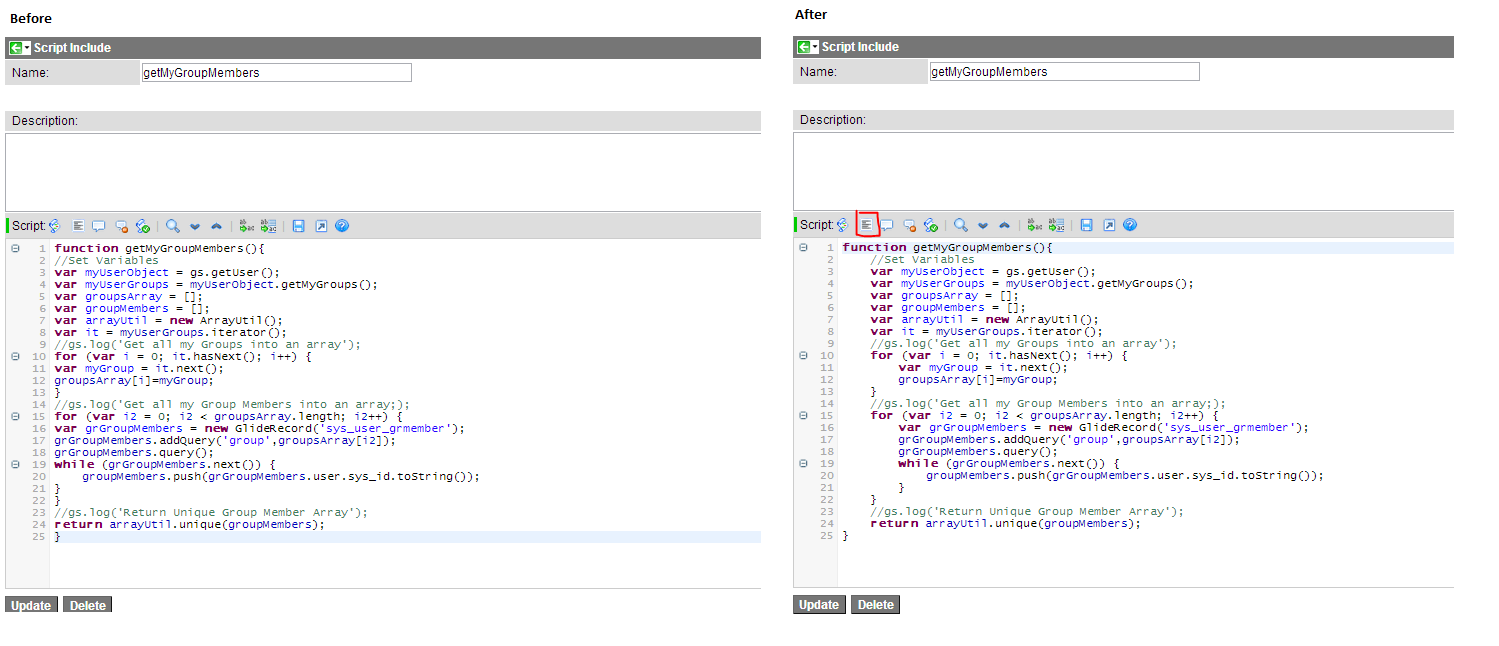1499x646 pixels.
Task: Click Replace All icon in After panel toolbar
Action: tap(1056, 225)
